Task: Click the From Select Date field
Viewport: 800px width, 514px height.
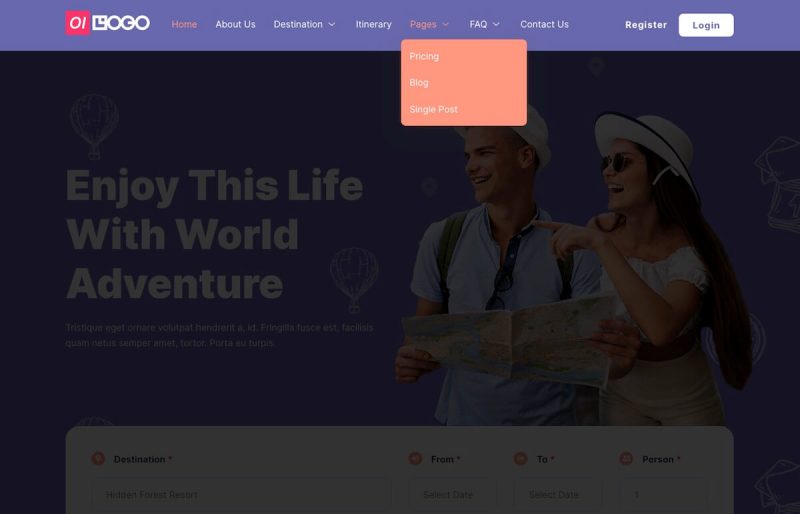Action: click(x=453, y=495)
